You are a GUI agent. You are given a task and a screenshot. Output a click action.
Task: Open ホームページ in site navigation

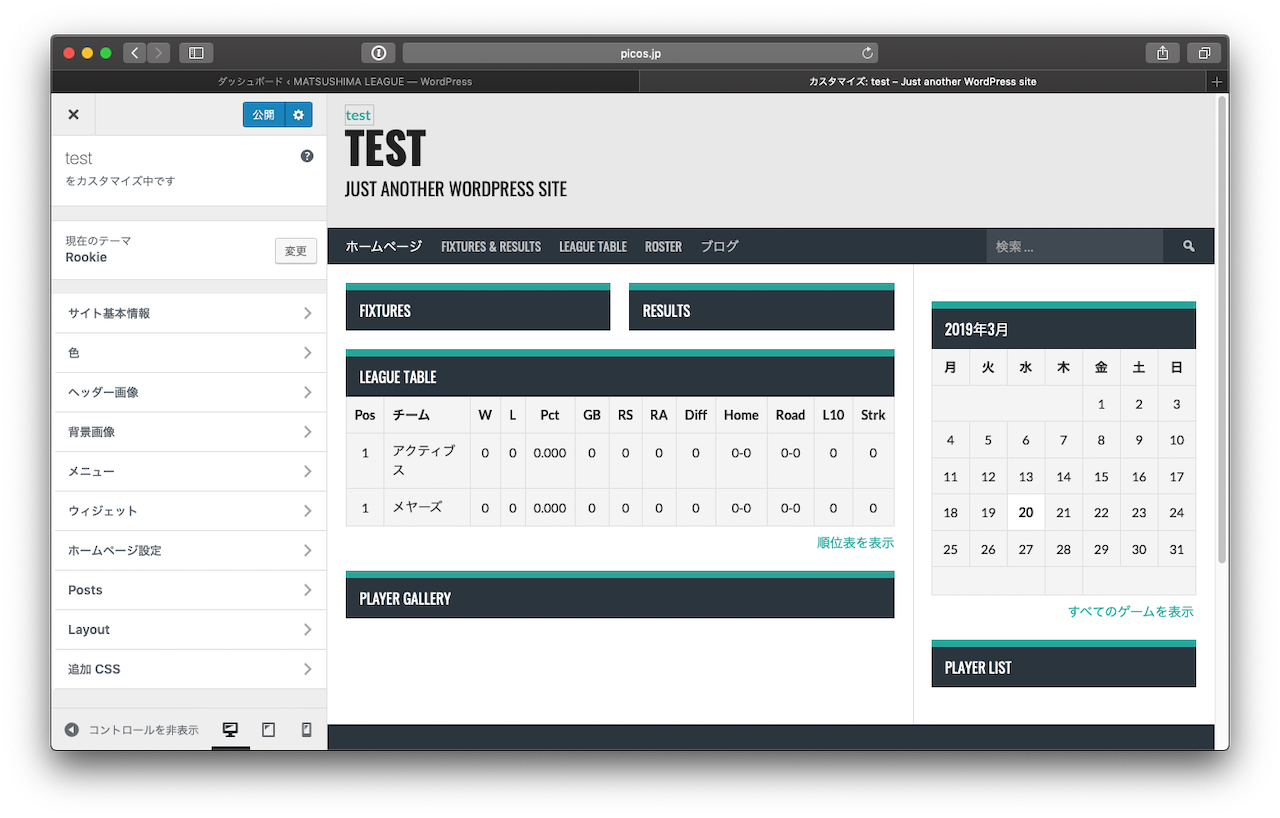click(384, 246)
